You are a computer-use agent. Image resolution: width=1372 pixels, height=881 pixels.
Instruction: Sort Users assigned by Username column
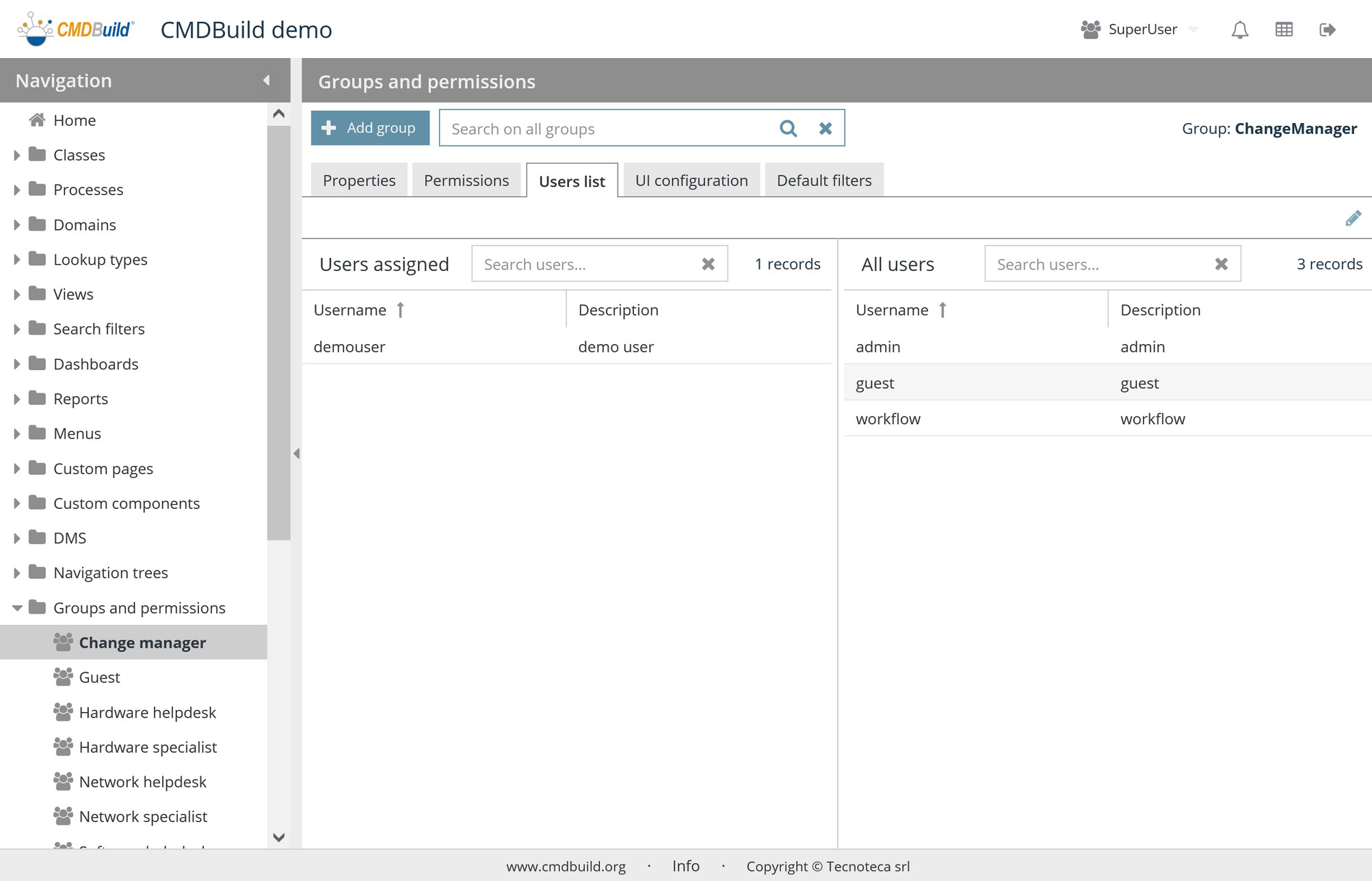349,310
